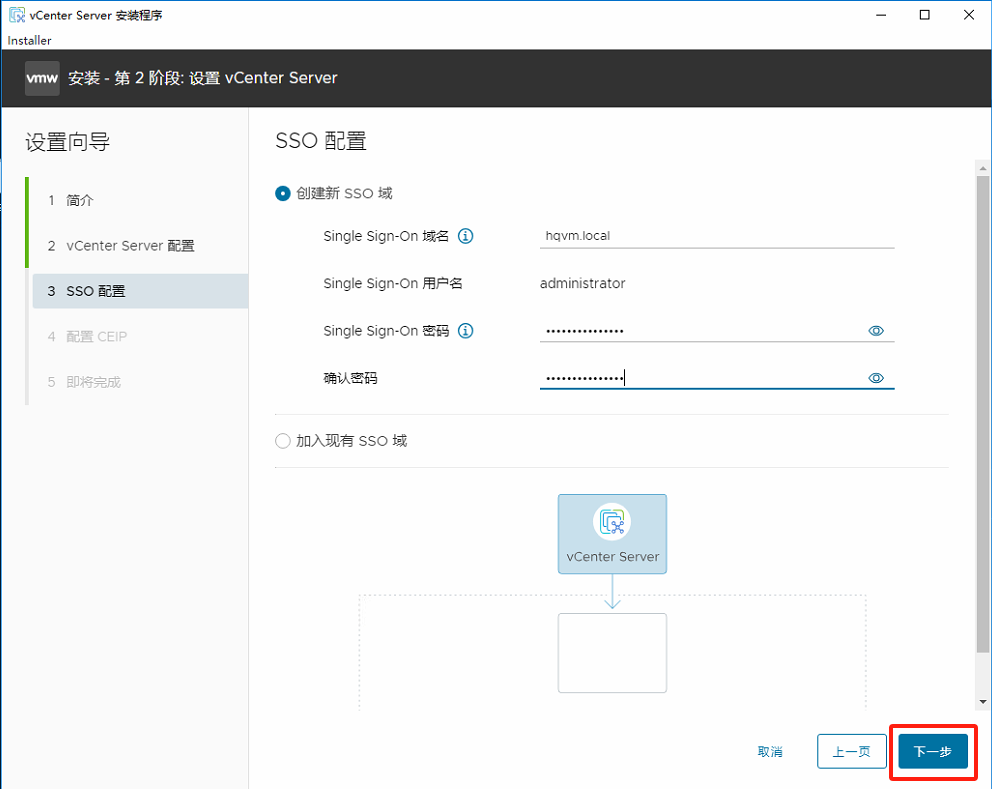The width and height of the screenshot is (992, 789).
Task: Click the vertical scrollbar thumb
Action: [x=983, y=414]
